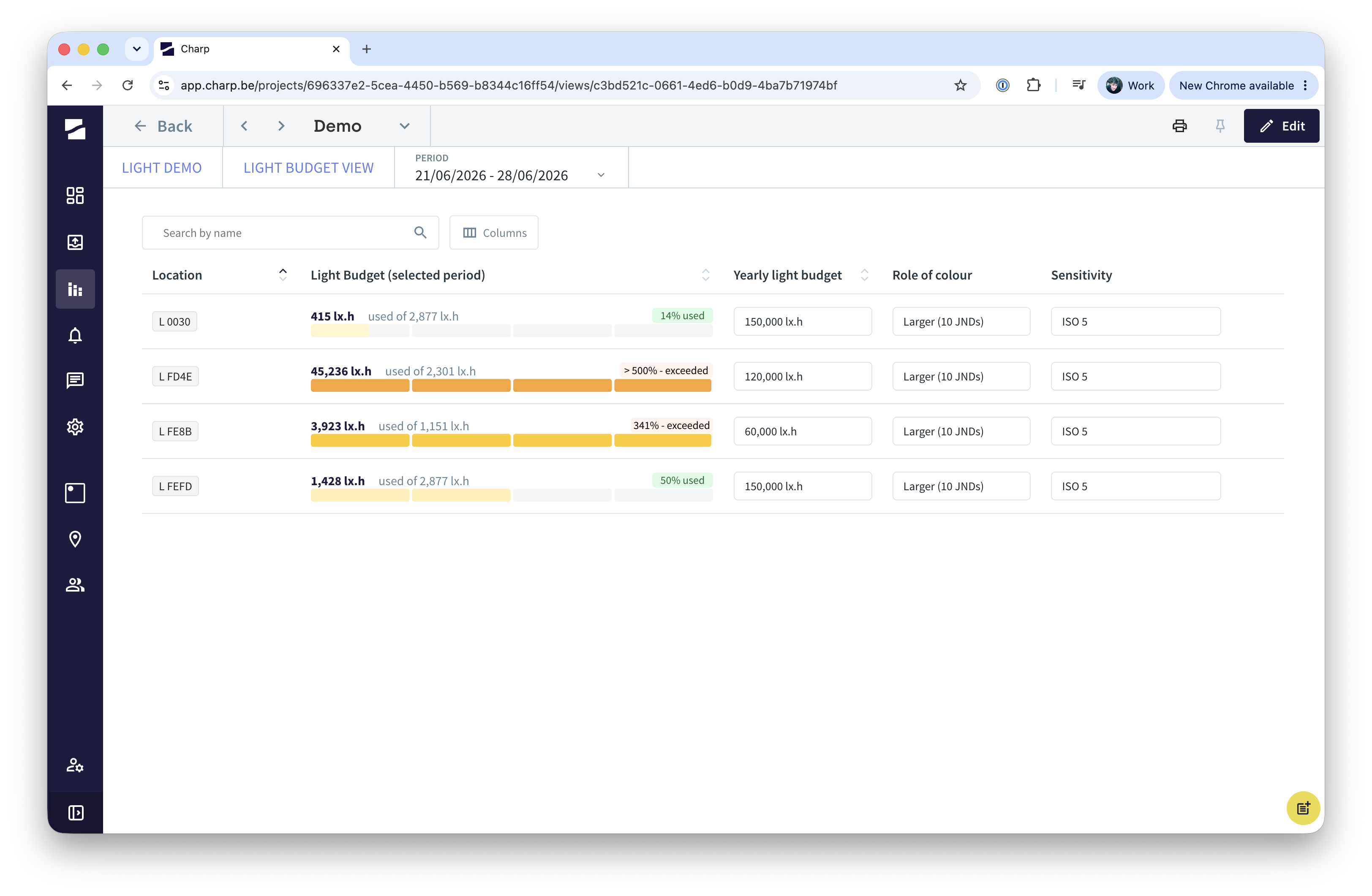Toggle sort on Light Budget selected period
The image size is (1372, 896).
coord(705,275)
